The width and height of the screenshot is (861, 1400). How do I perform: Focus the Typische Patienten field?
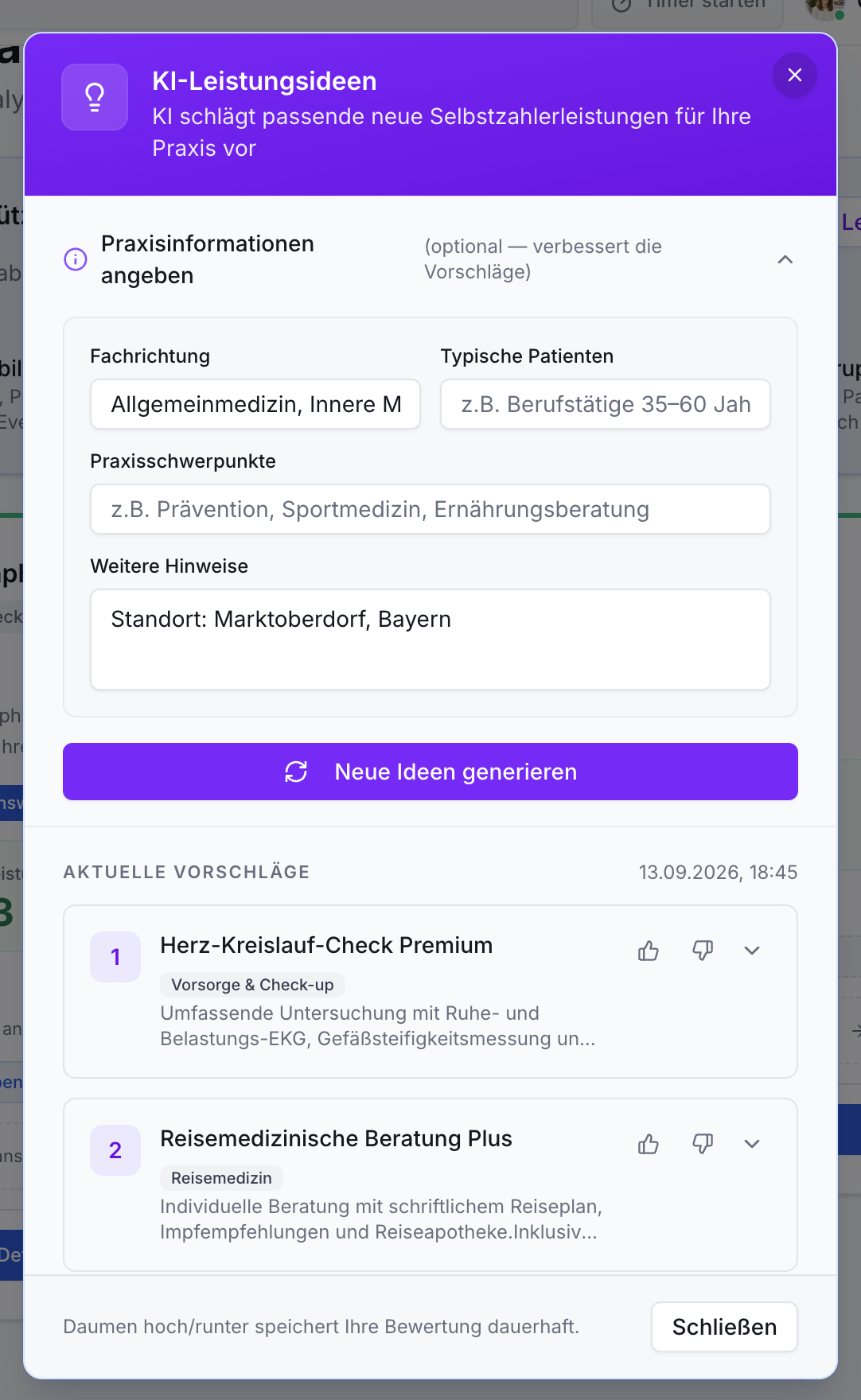click(605, 404)
